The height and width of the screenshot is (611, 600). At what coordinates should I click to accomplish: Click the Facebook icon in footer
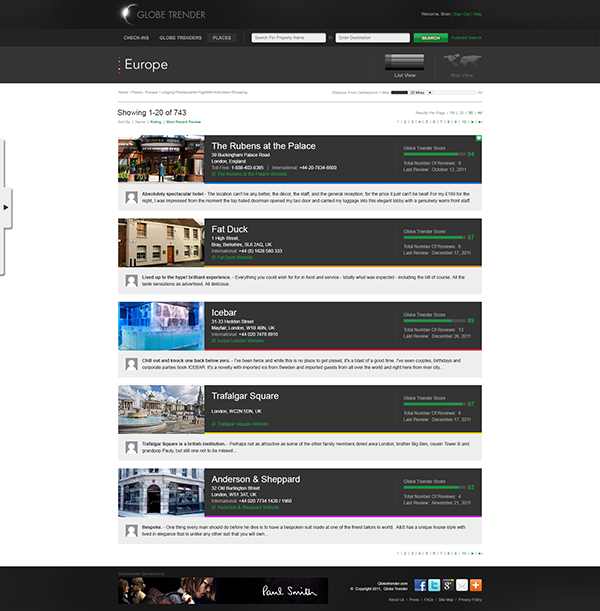420,585
